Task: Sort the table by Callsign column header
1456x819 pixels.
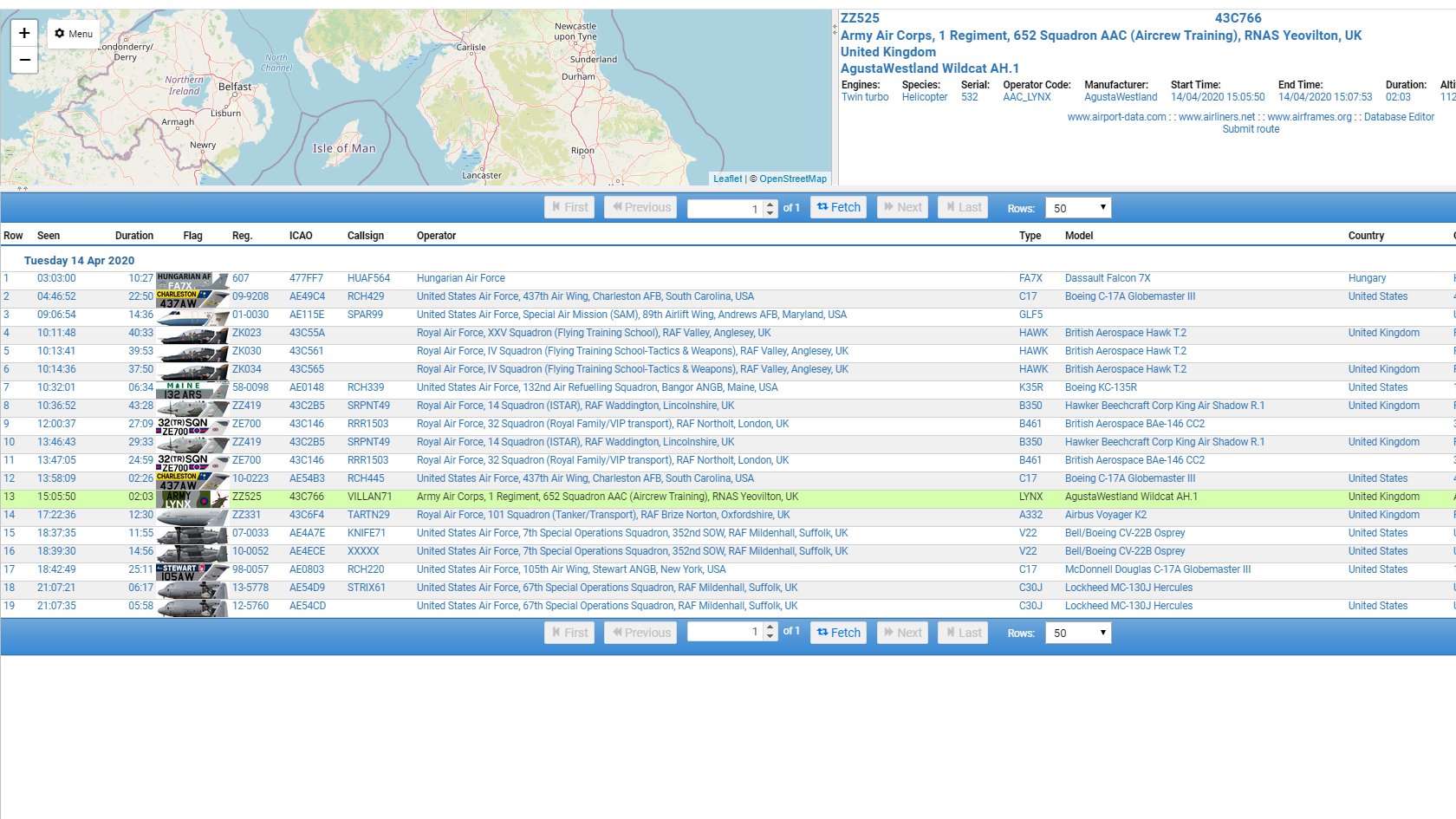Action: 366,236
